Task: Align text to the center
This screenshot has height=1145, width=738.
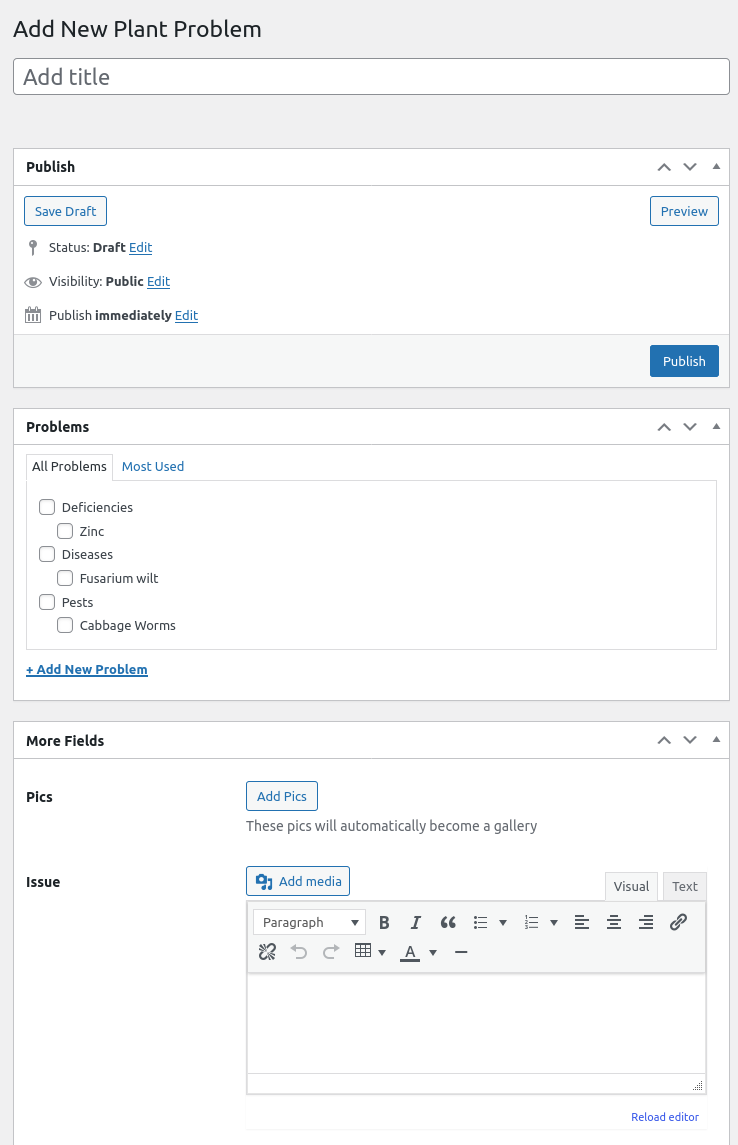Action: pos(614,923)
